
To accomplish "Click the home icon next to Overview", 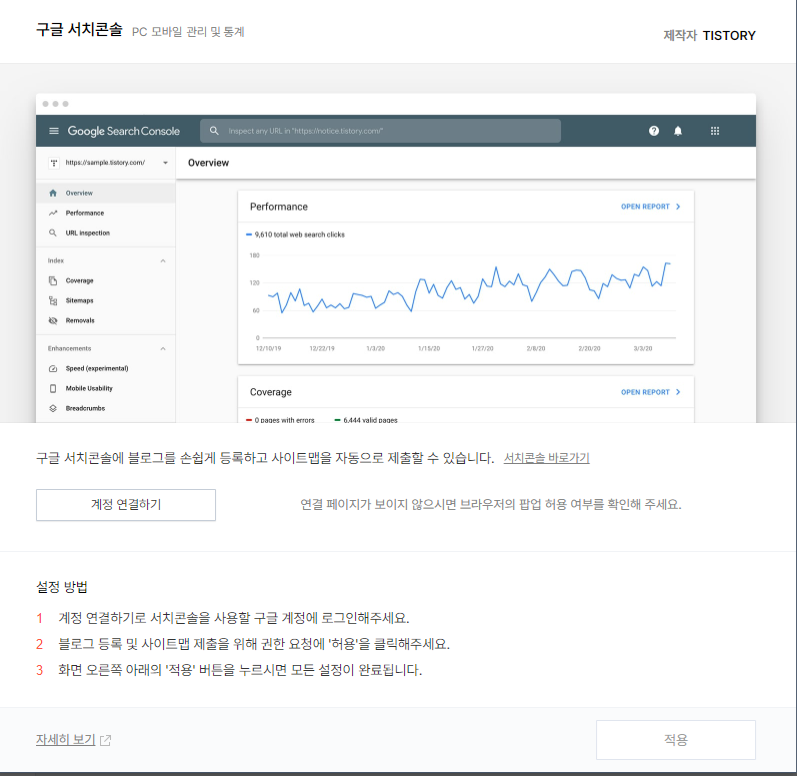I will (53, 193).
